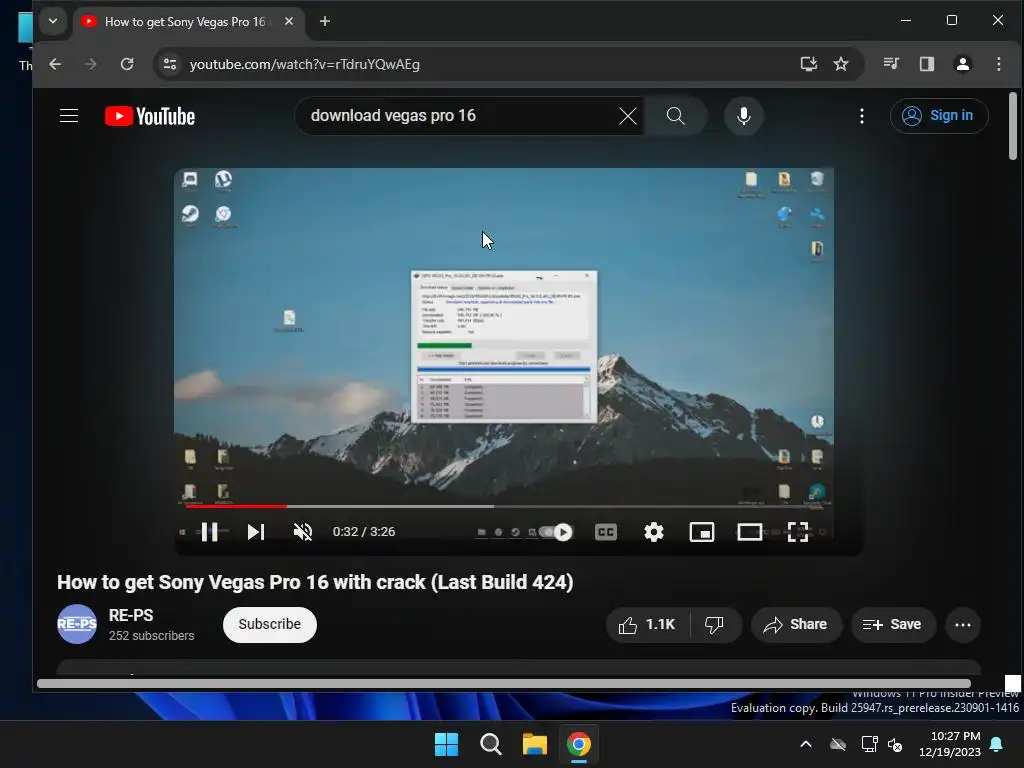Click the Sign in button

[x=938, y=116]
